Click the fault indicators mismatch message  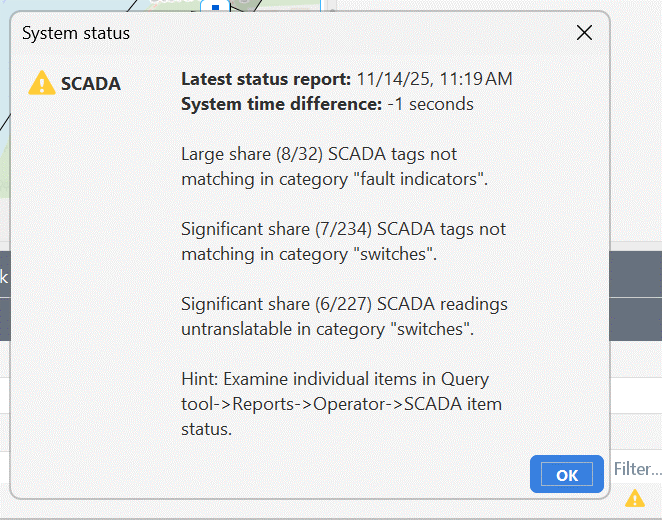(x=334, y=167)
